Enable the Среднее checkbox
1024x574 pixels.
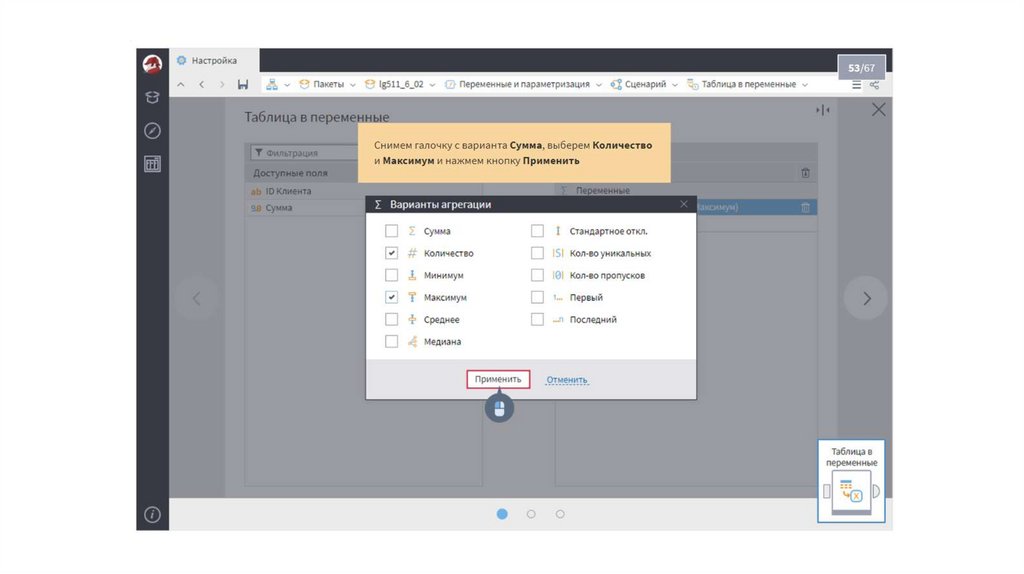point(391,319)
